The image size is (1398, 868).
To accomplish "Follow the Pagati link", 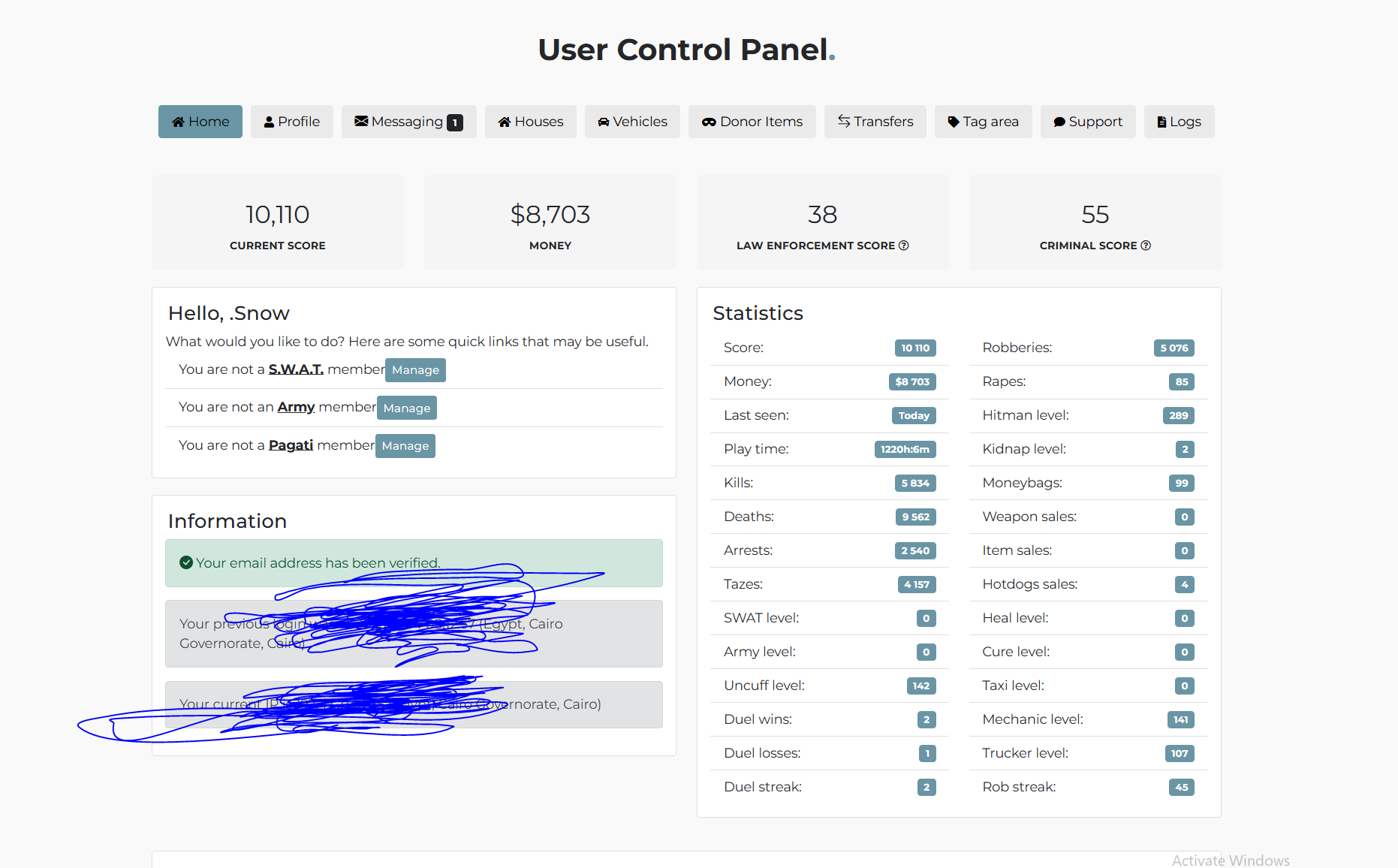I will click(291, 445).
